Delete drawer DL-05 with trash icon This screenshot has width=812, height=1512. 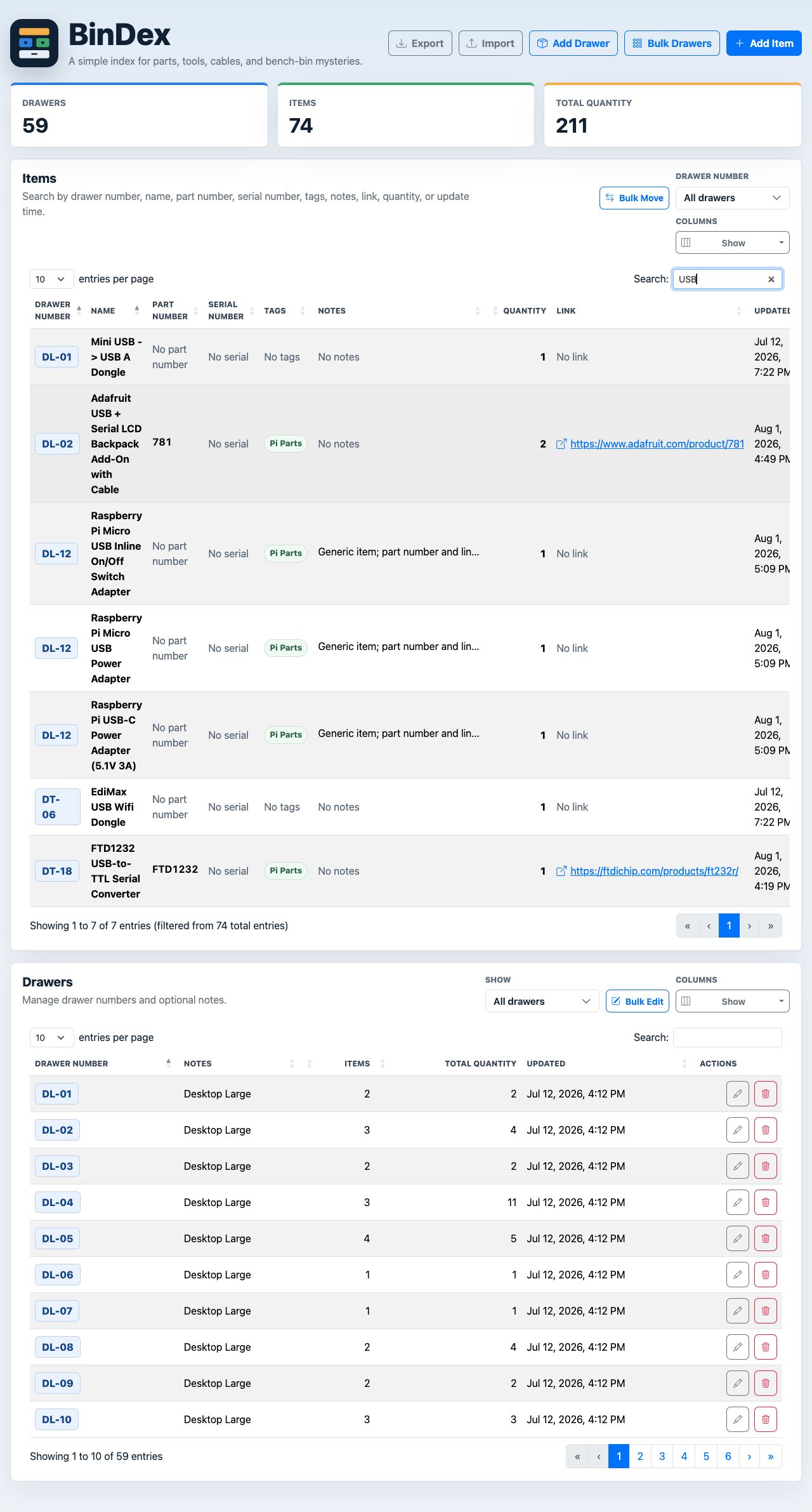tap(766, 1238)
